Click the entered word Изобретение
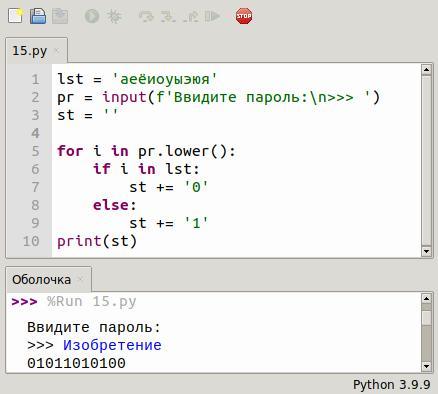 (112, 345)
